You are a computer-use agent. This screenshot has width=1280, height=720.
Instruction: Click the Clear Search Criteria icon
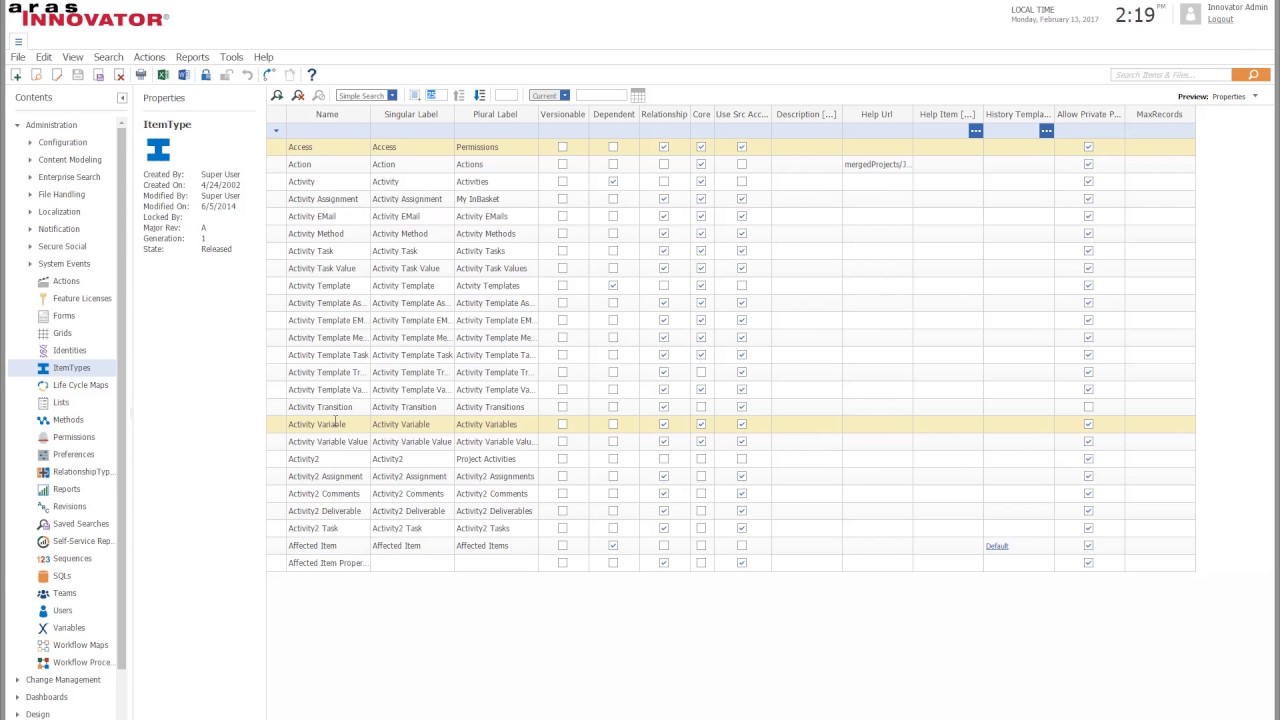pos(298,95)
